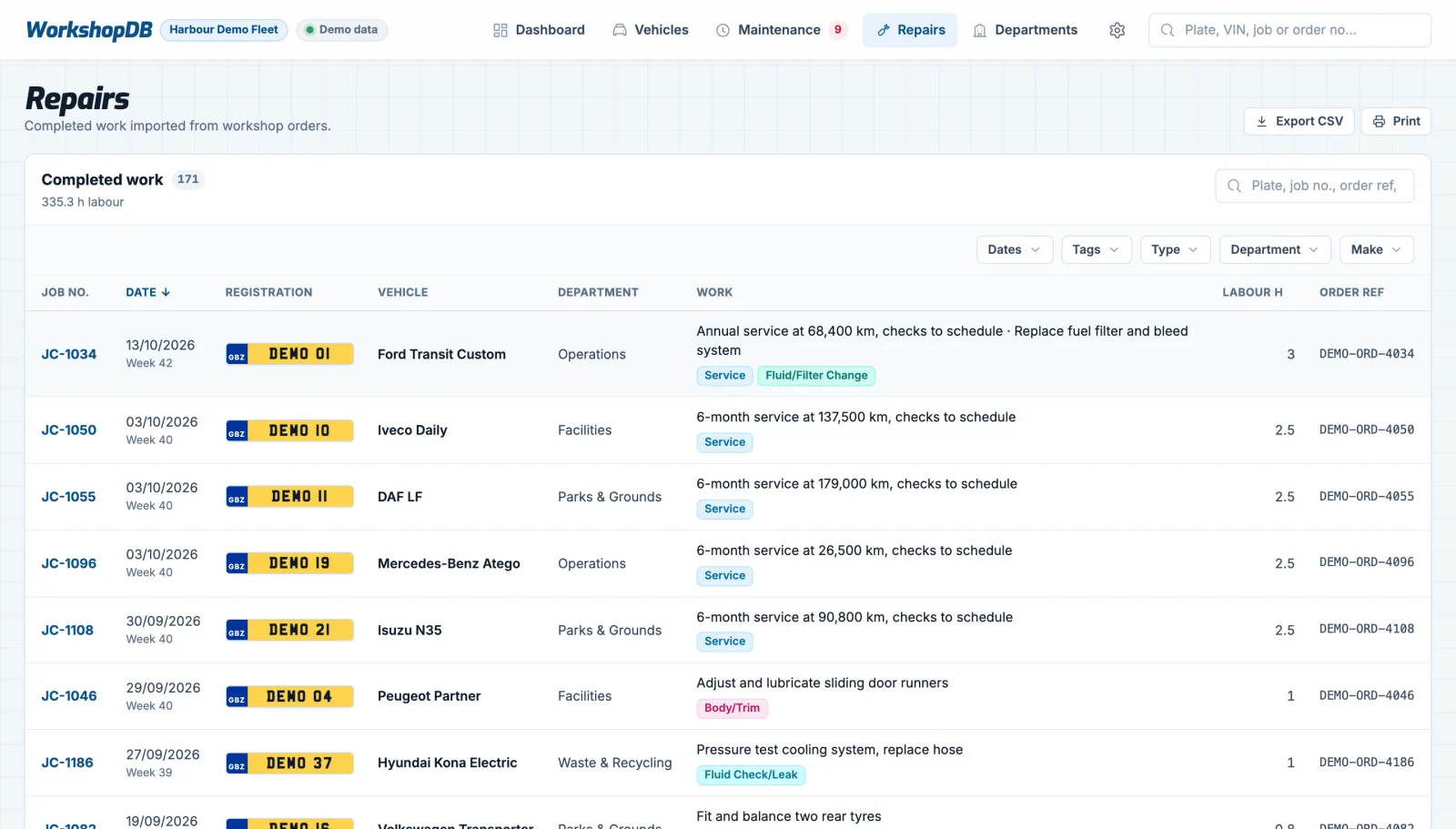The height and width of the screenshot is (829, 1456).
Task: Sort by the DATE column header
Action: pos(147,292)
